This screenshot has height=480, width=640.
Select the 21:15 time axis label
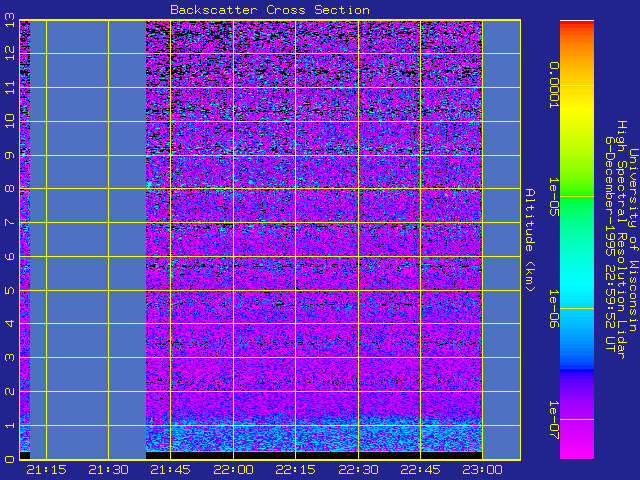(46, 470)
